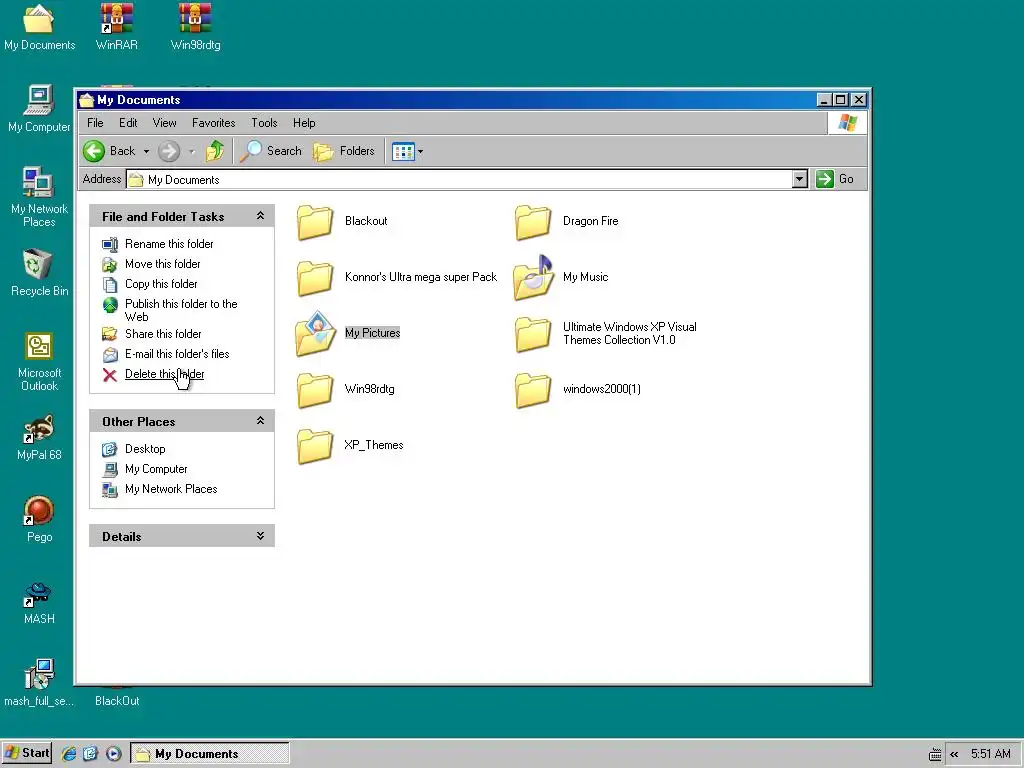1024x768 pixels.
Task: Click Delete this folder link
Action: click(165, 374)
